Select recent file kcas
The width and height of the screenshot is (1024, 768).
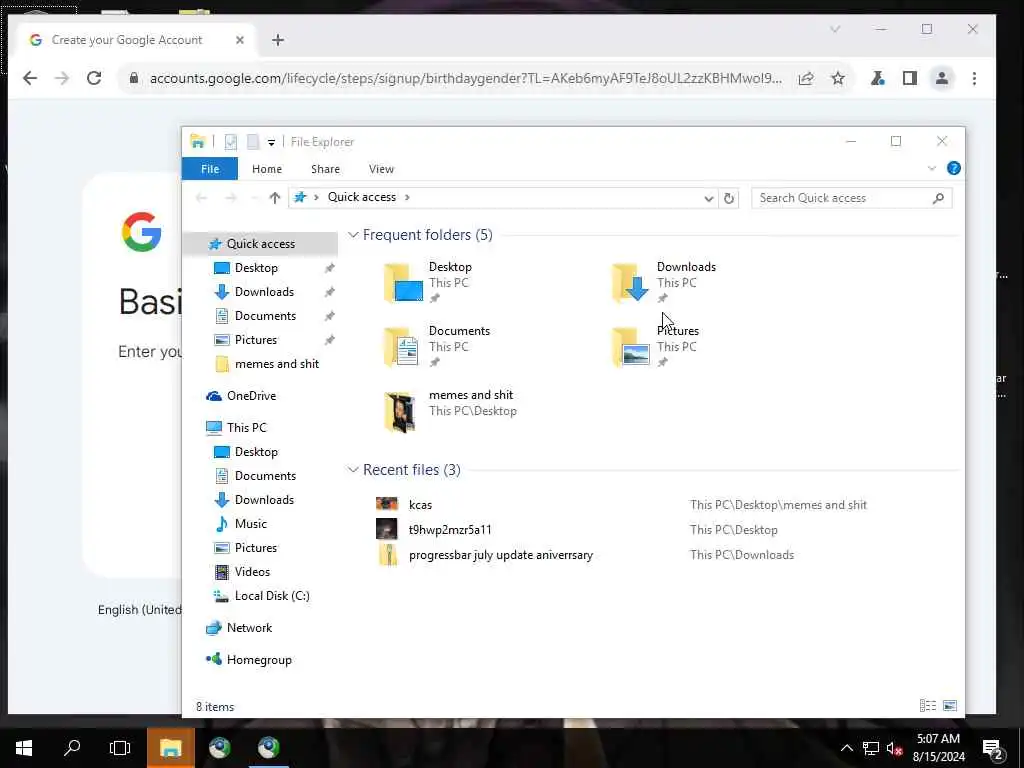pyautogui.click(x=420, y=505)
